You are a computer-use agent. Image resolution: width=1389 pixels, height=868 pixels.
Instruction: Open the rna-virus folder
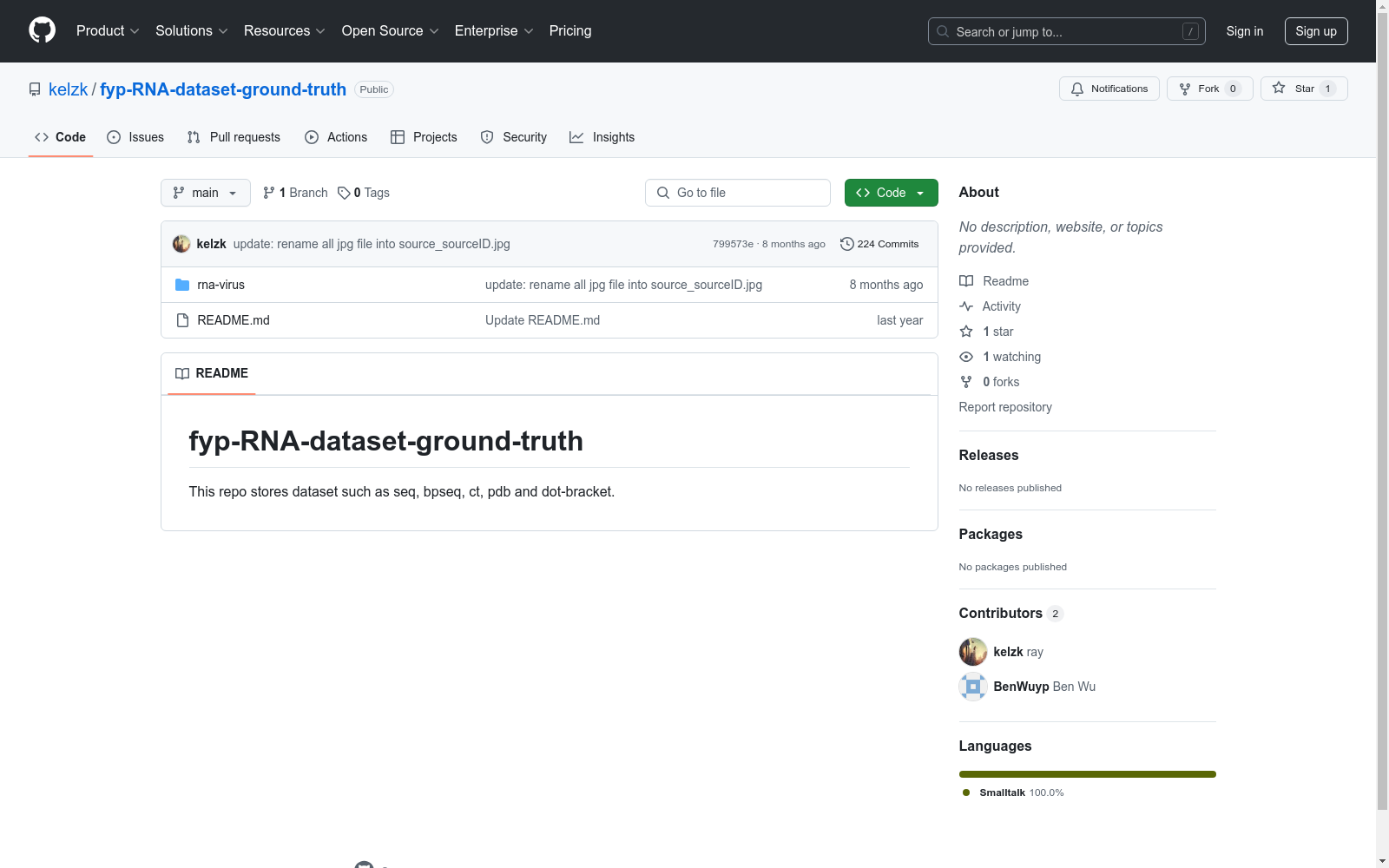(221, 285)
